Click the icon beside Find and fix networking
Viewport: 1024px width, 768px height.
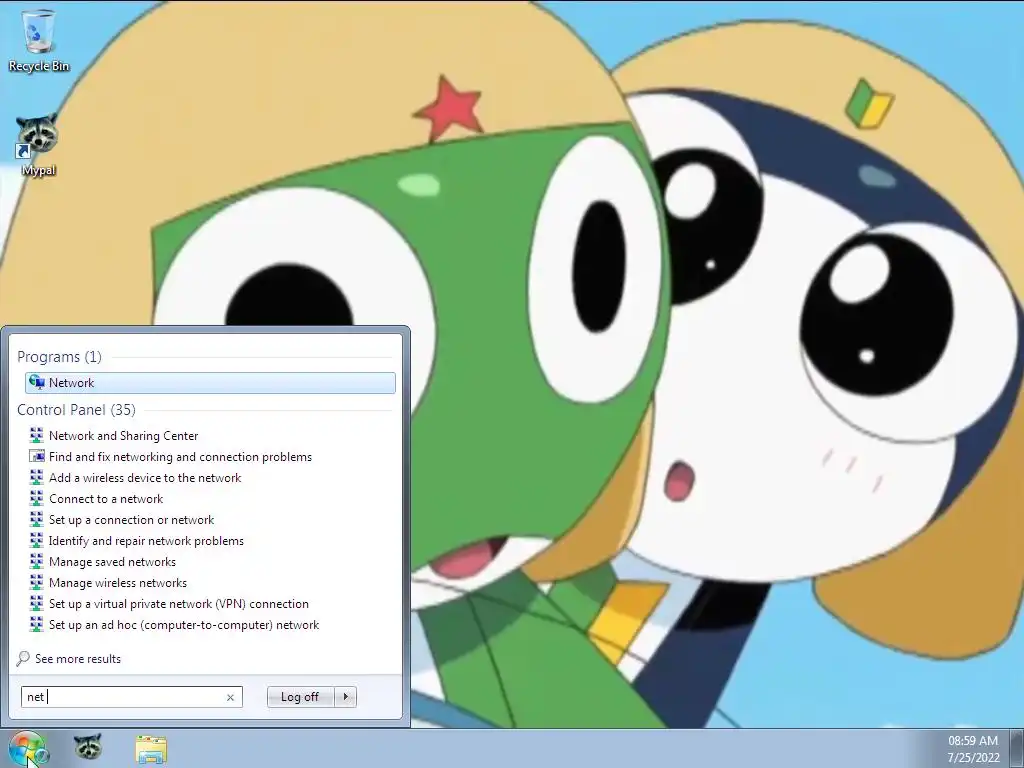click(37, 456)
